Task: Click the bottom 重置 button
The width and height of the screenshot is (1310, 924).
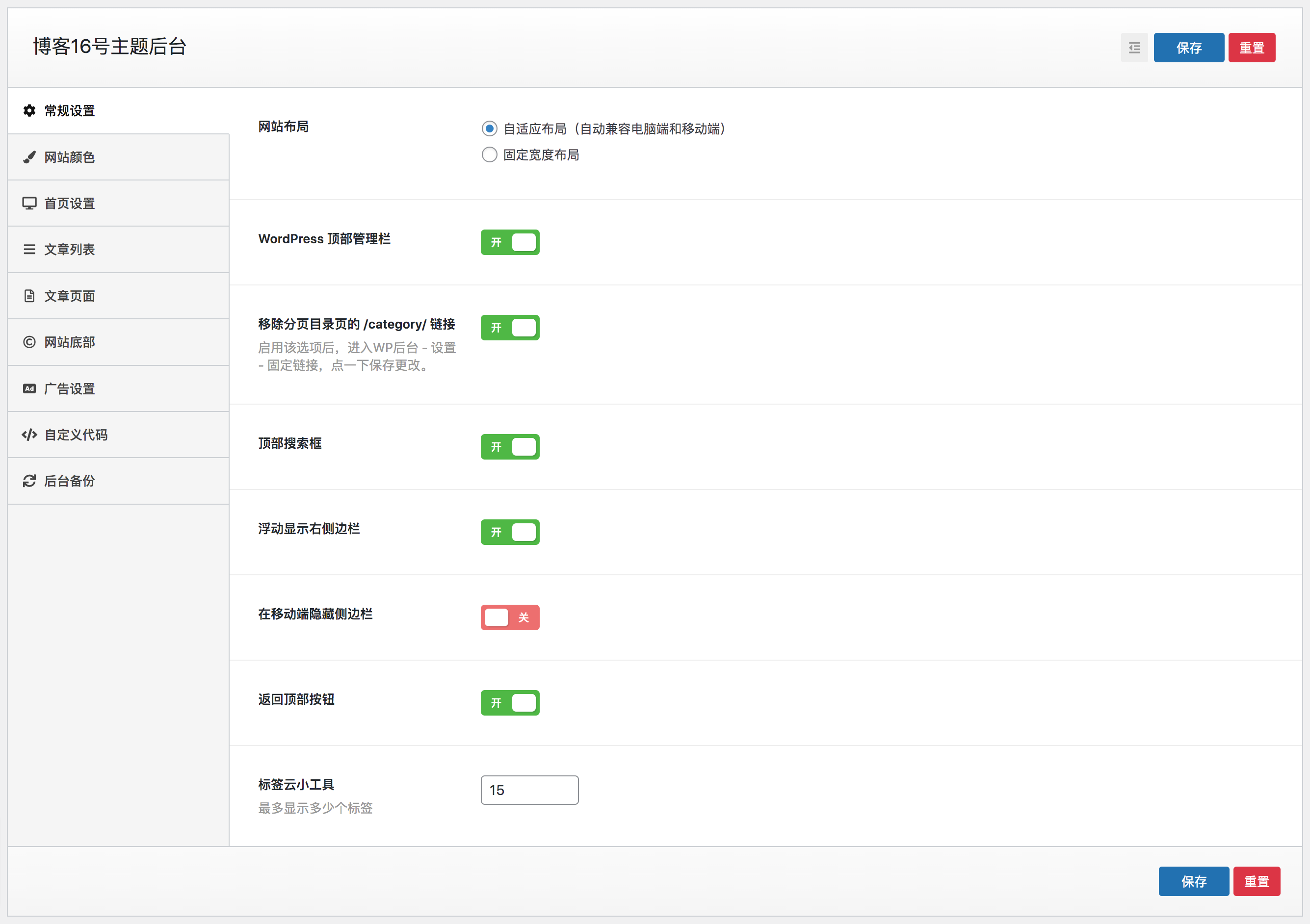Action: pos(1257,881)
